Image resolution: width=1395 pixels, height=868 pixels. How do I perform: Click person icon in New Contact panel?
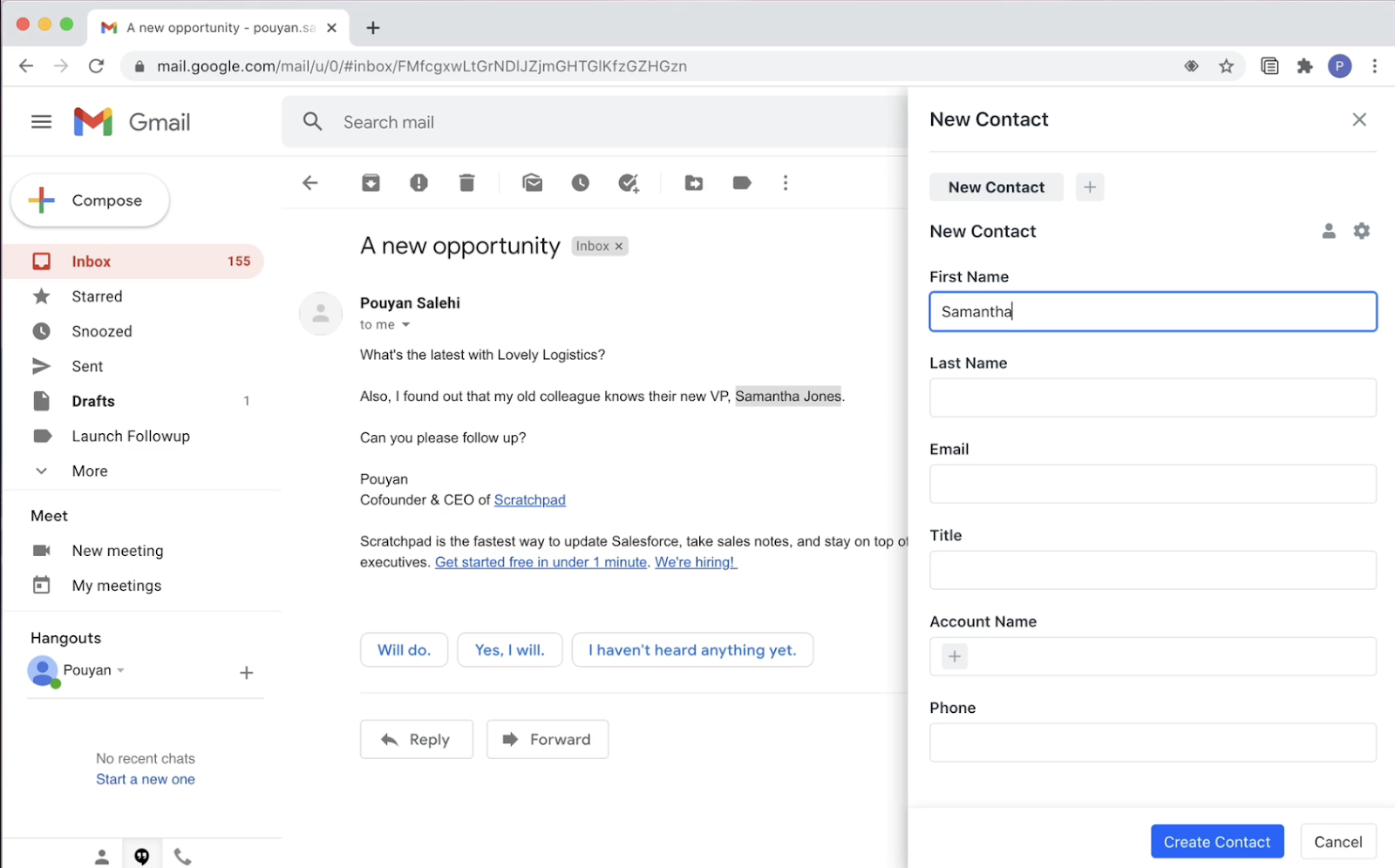pos(1329,231)
